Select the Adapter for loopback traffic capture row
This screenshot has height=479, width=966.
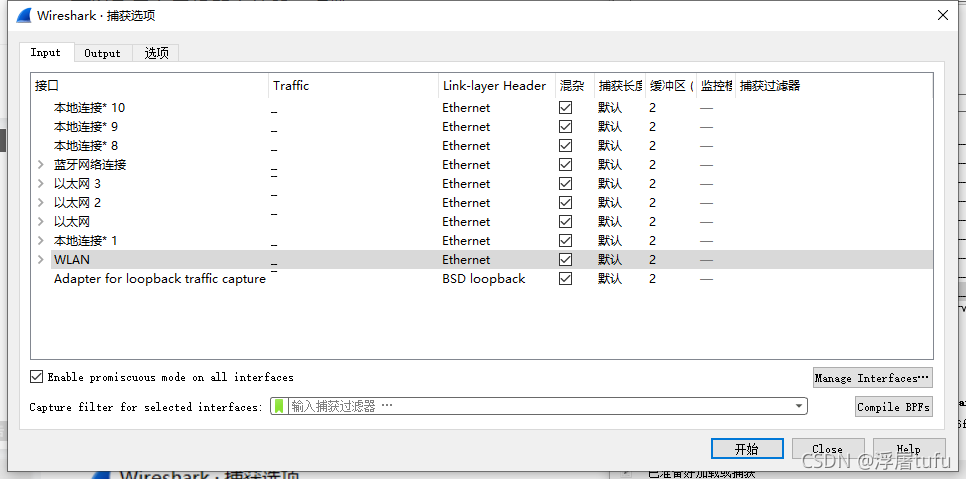[x=160, y=279]
